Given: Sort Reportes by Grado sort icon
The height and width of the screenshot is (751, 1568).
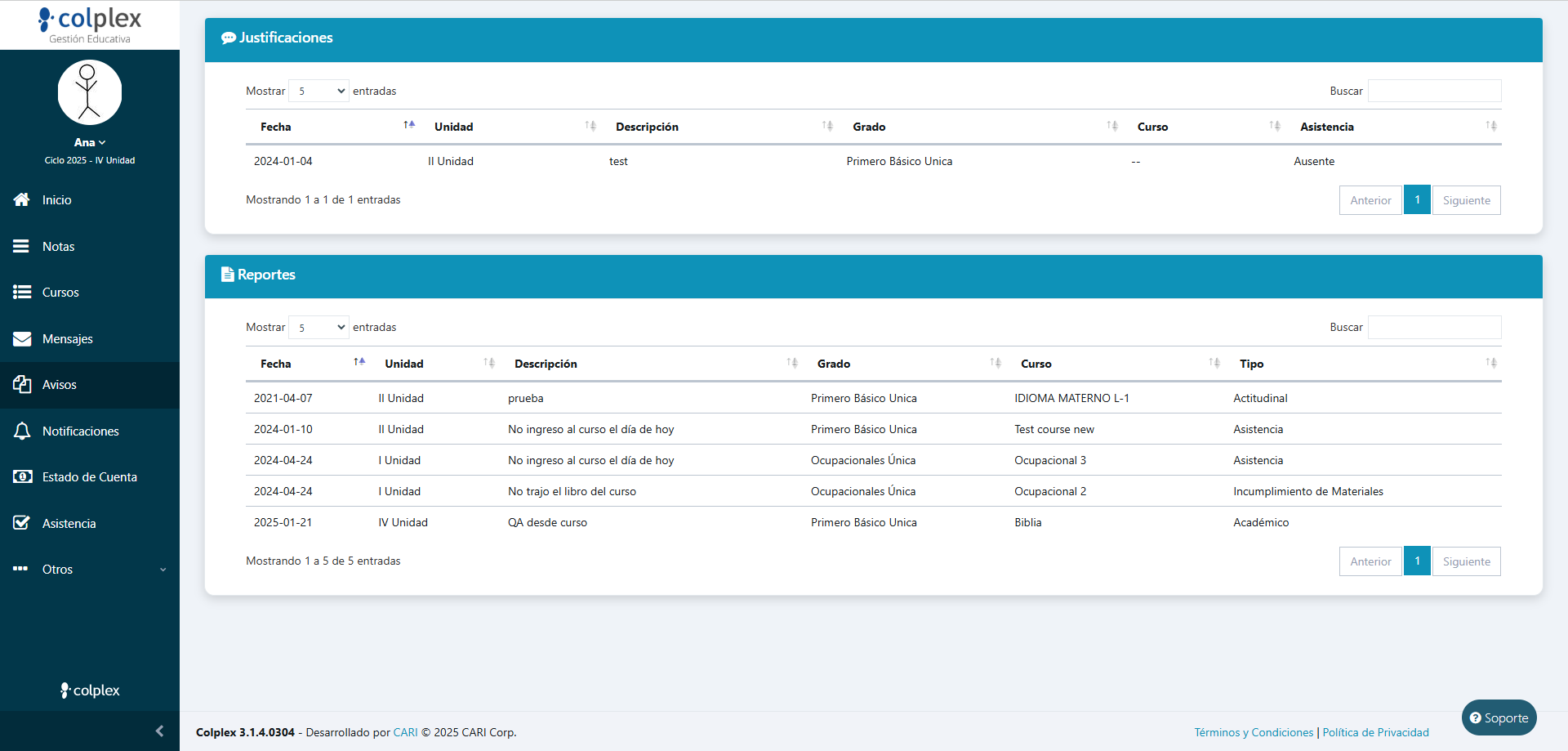Looking at the screenshot, I should pos(996,363).
